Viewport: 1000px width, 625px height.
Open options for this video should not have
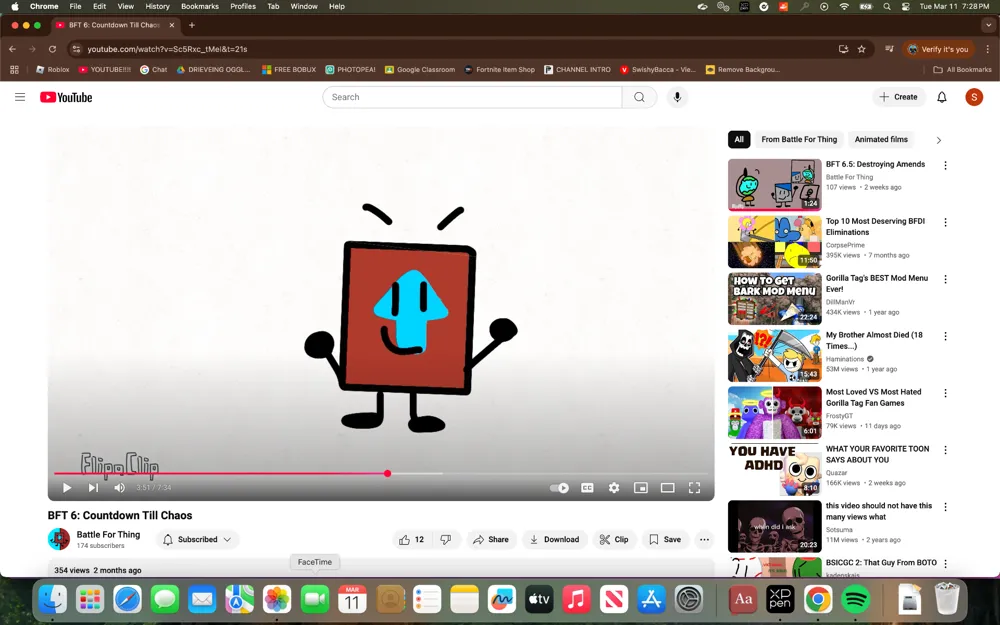pyautogui.click(x=945, y=507)
